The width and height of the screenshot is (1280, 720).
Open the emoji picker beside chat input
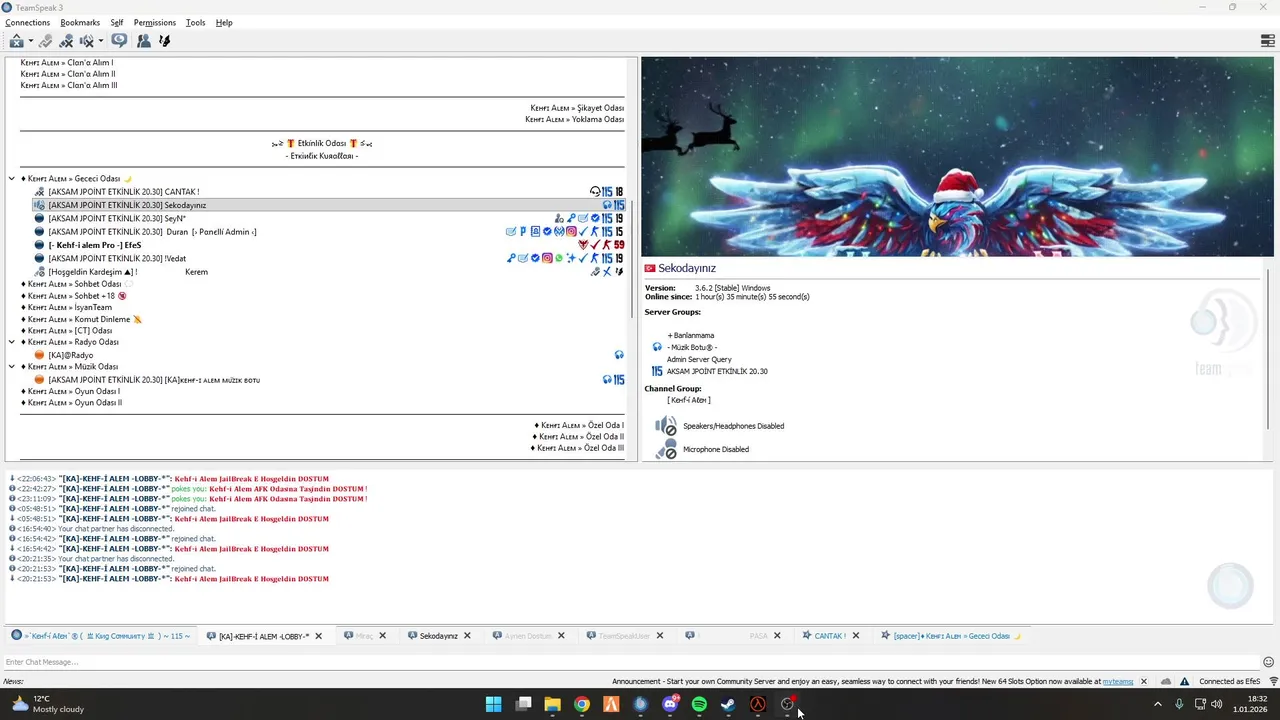pos(1269,662)
